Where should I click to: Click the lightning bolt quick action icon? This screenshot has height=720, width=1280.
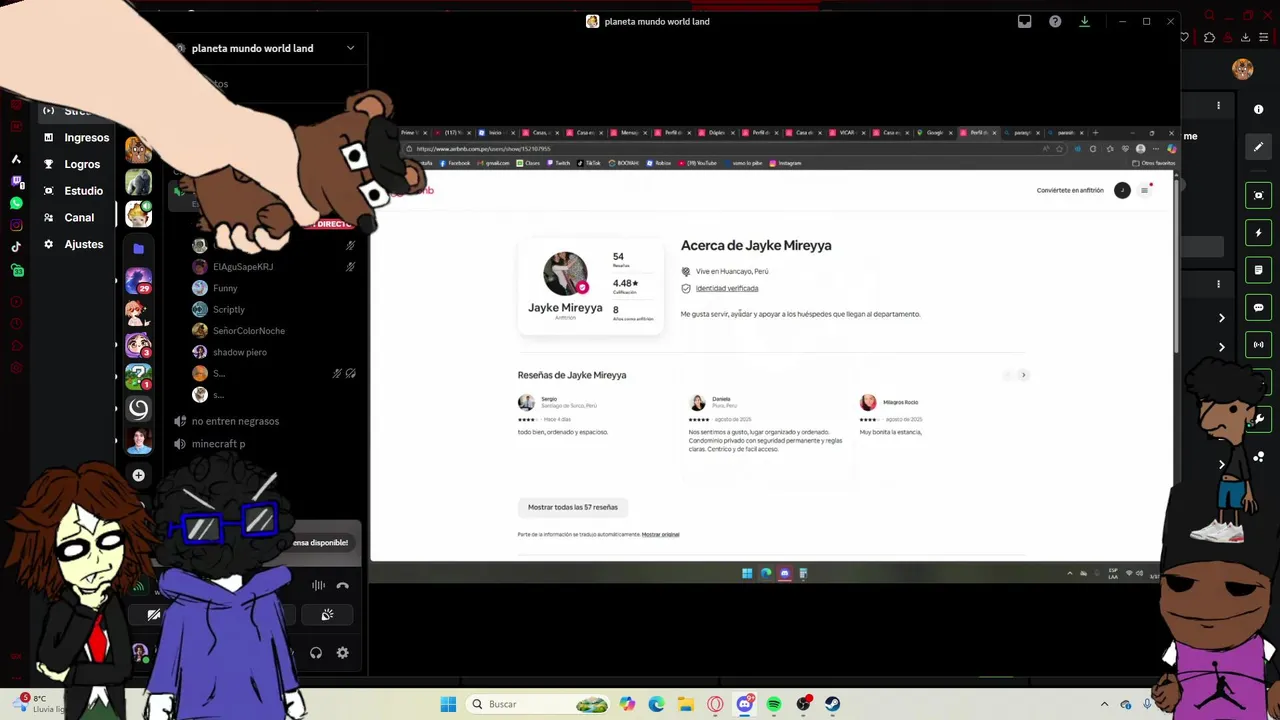(x=1258, y=233)
